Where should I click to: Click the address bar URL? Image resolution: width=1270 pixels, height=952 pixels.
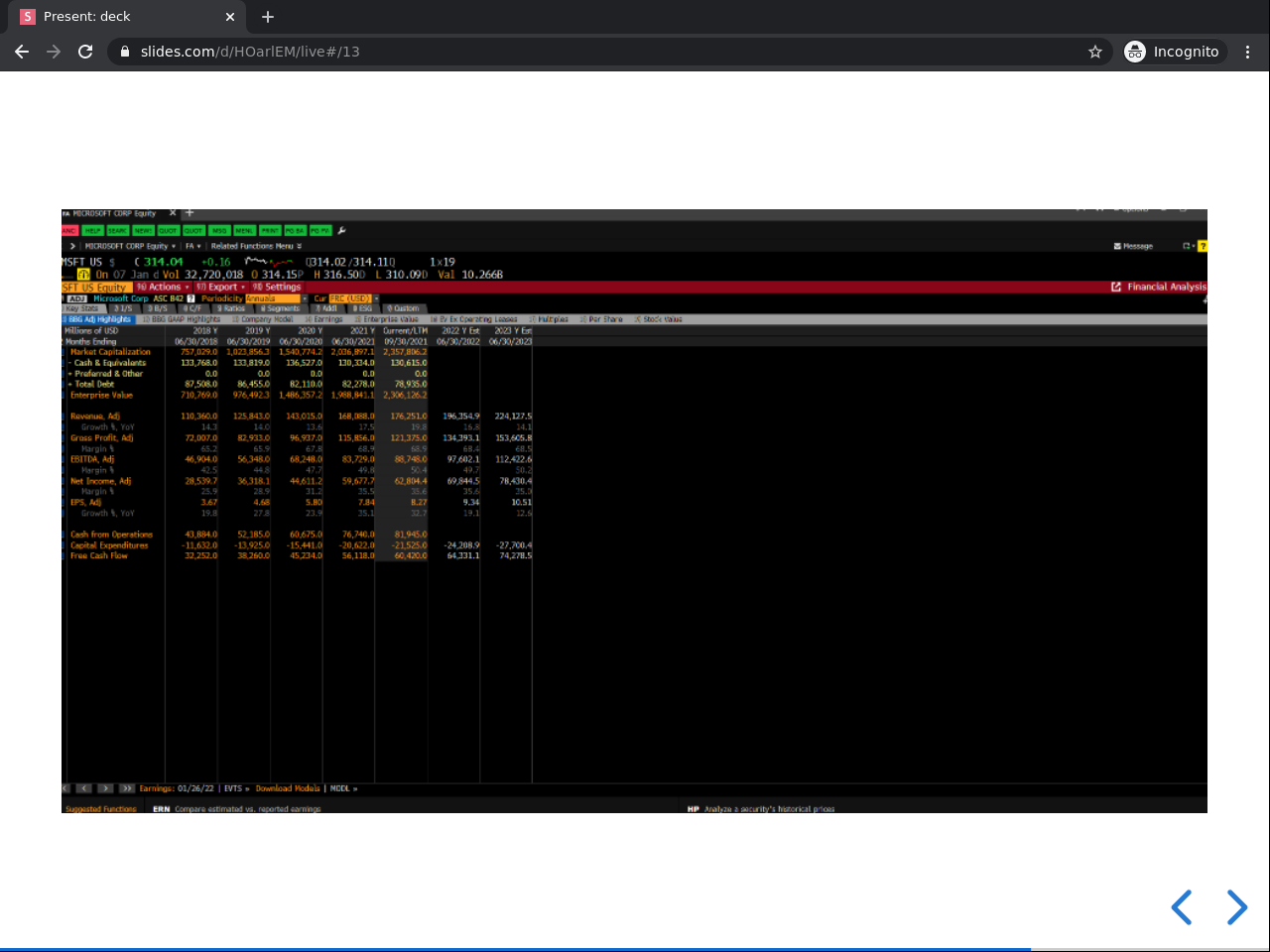tap(250, 52)
